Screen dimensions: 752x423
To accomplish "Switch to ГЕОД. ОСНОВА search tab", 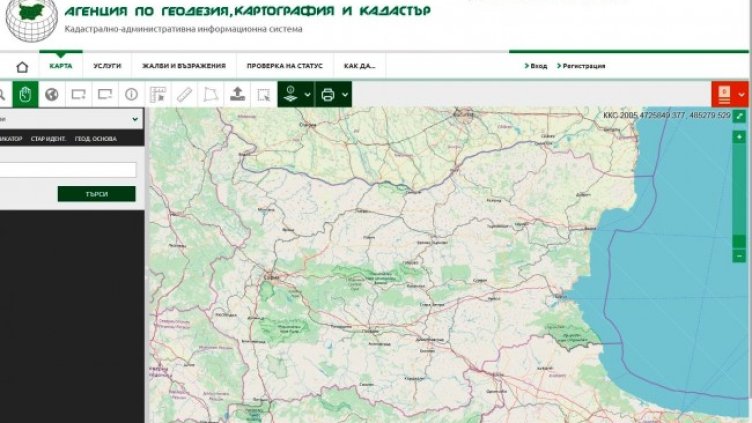I will [x=95, y=139].
